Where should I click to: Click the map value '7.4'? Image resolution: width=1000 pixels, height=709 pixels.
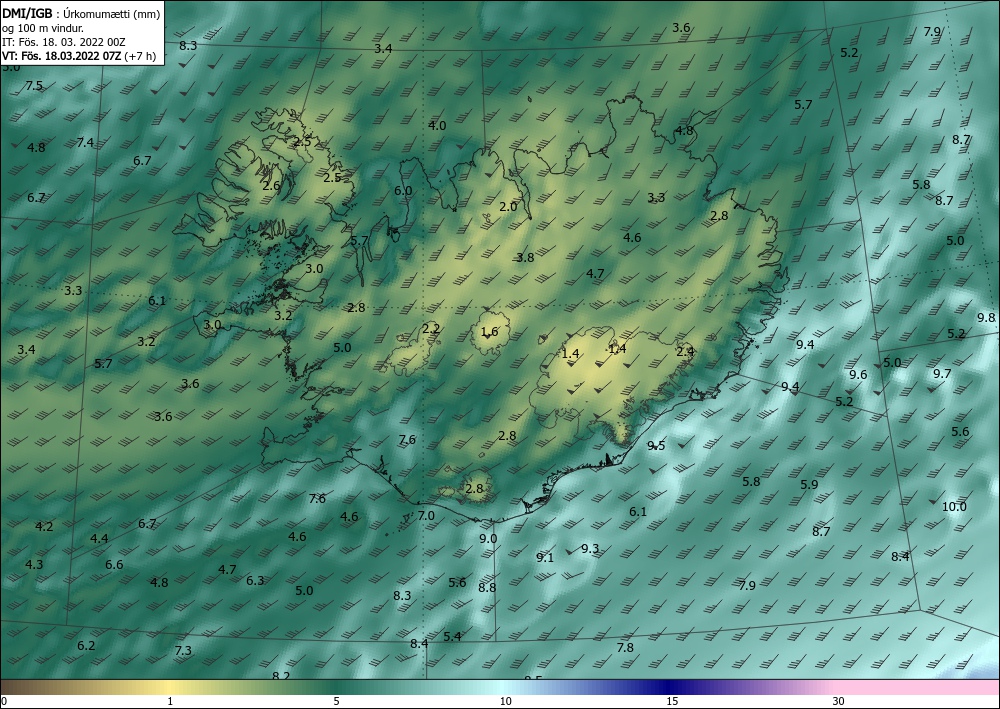[85, 142]
